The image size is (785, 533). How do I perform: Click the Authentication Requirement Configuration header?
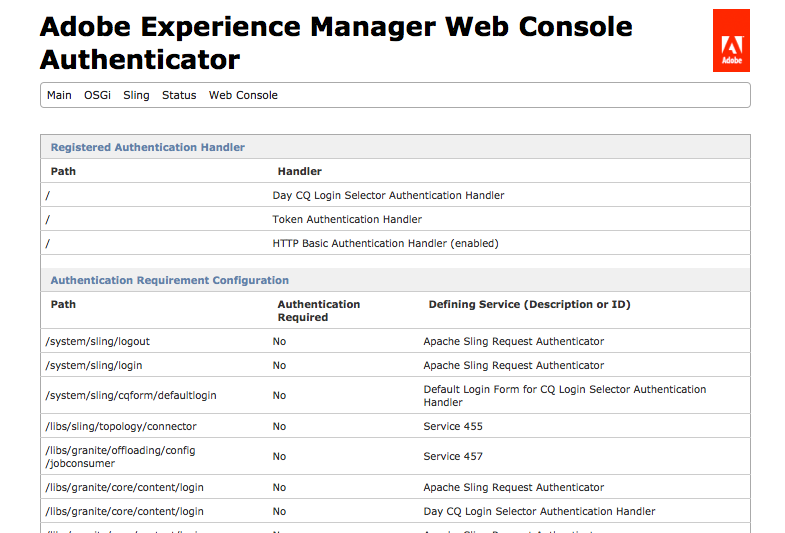(170, 280)
